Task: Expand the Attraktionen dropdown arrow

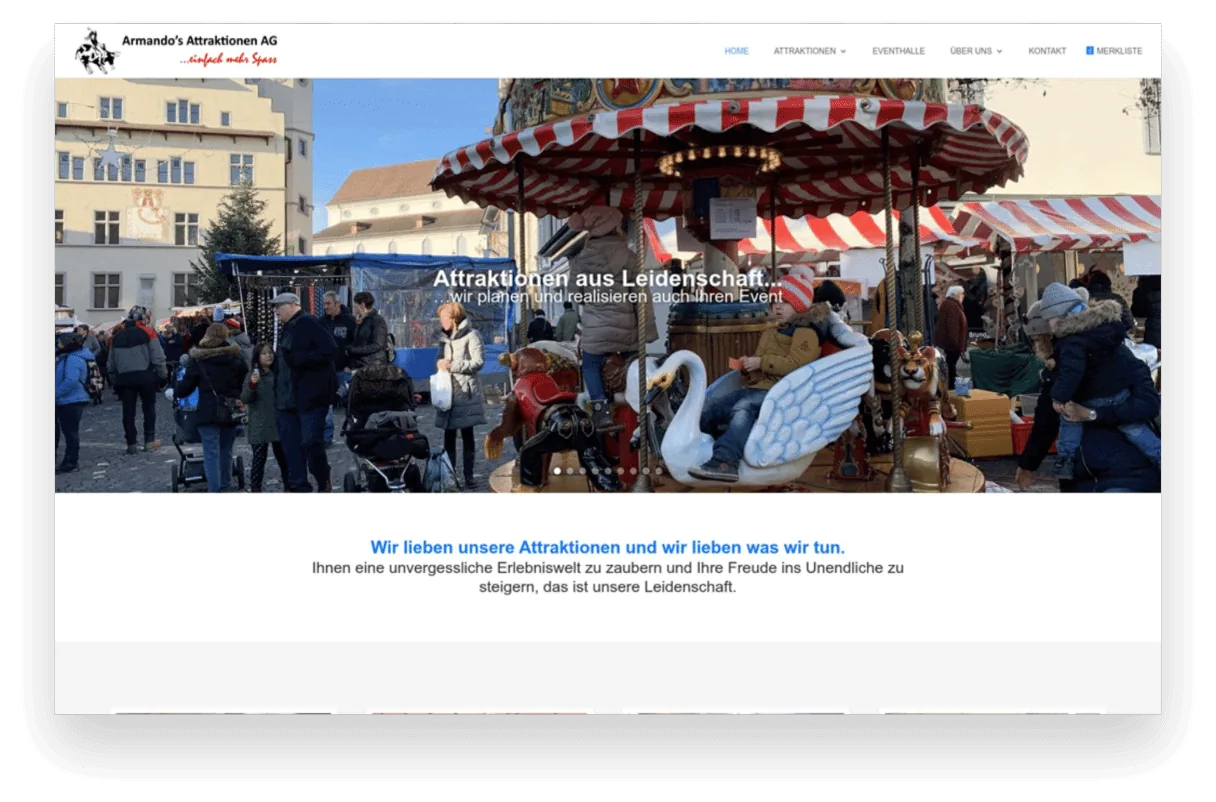Action: [843, 52]
